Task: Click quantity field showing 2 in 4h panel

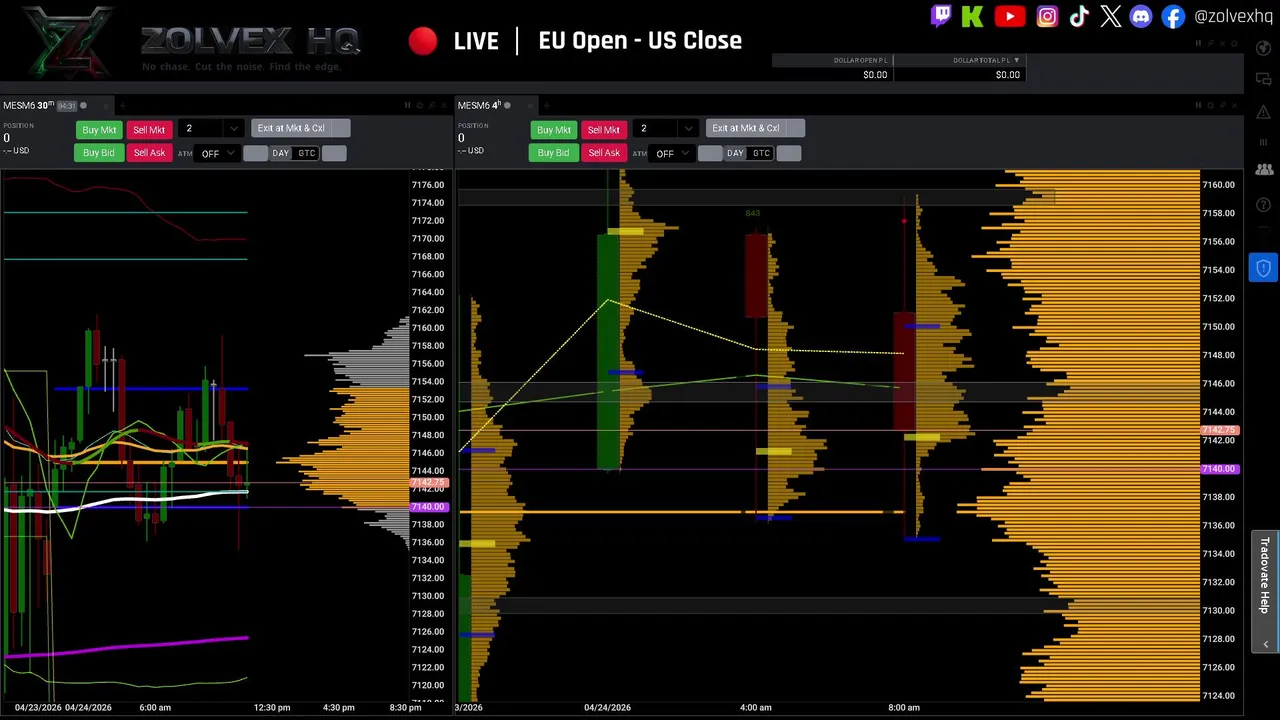Action: coord(657,129)
